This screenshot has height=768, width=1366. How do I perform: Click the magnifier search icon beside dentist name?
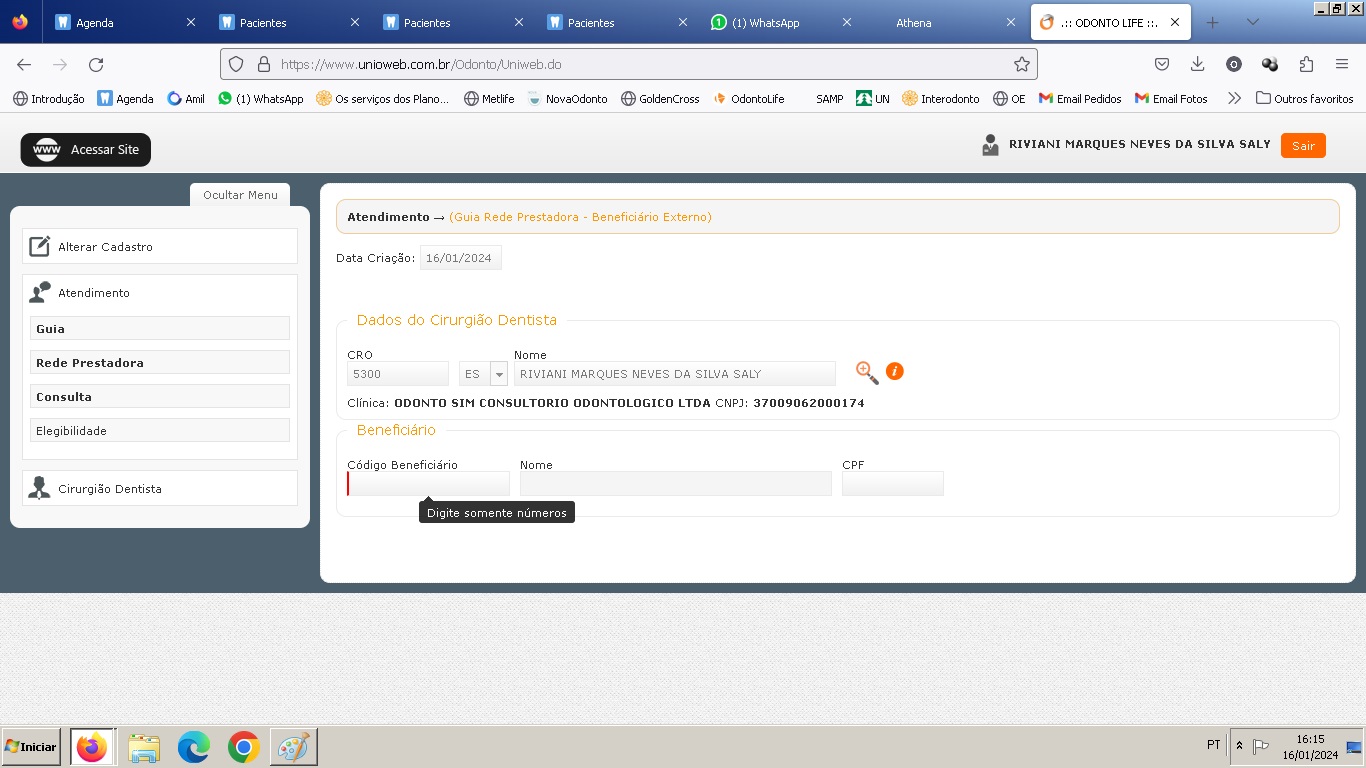click(x=866, y=373)
